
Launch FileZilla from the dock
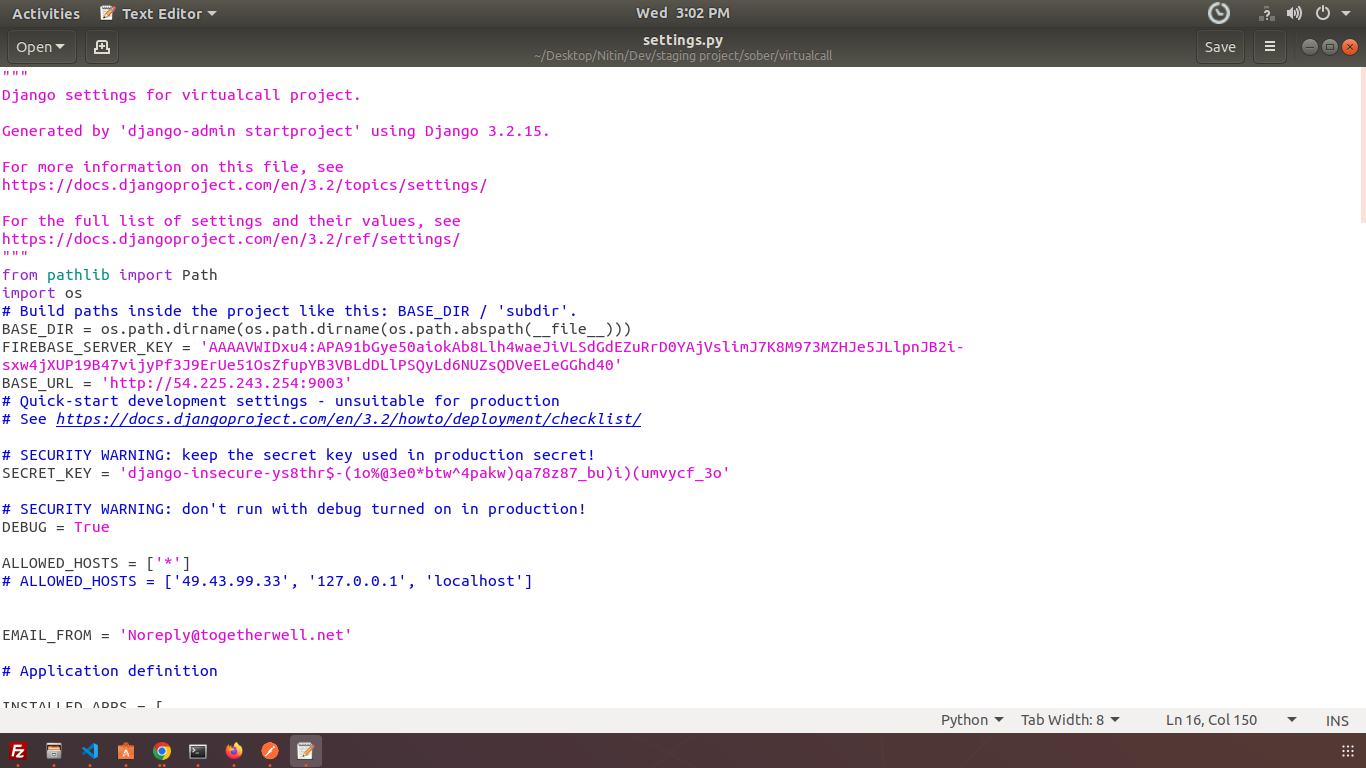click(x=18, y=751)
